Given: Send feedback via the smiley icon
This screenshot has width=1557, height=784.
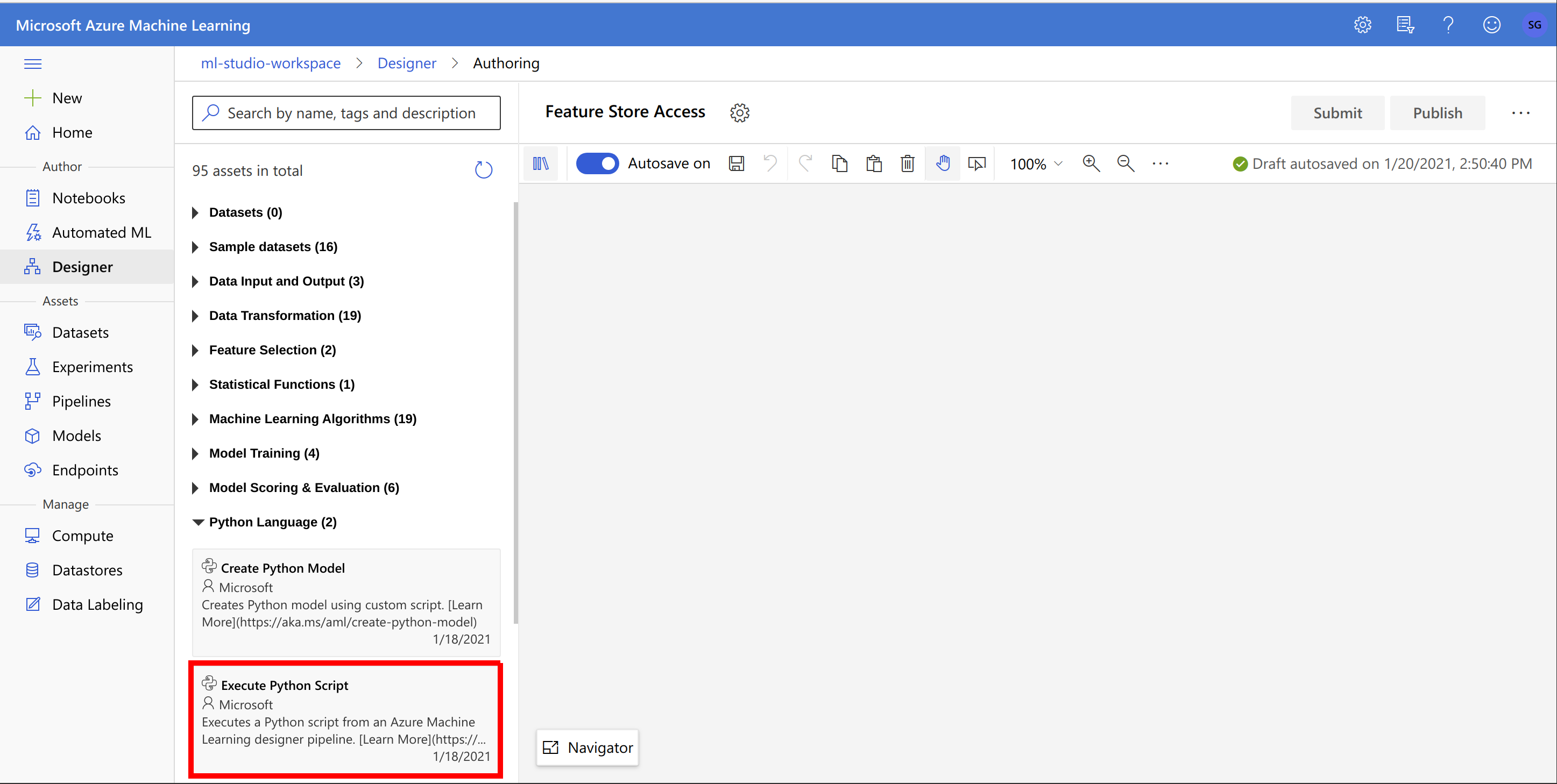Looking at the screenshot, I should 1492,25.
